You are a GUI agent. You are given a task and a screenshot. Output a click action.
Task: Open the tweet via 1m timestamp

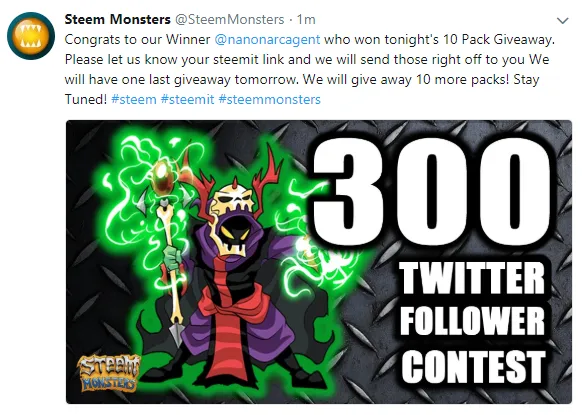click(306, 19)
